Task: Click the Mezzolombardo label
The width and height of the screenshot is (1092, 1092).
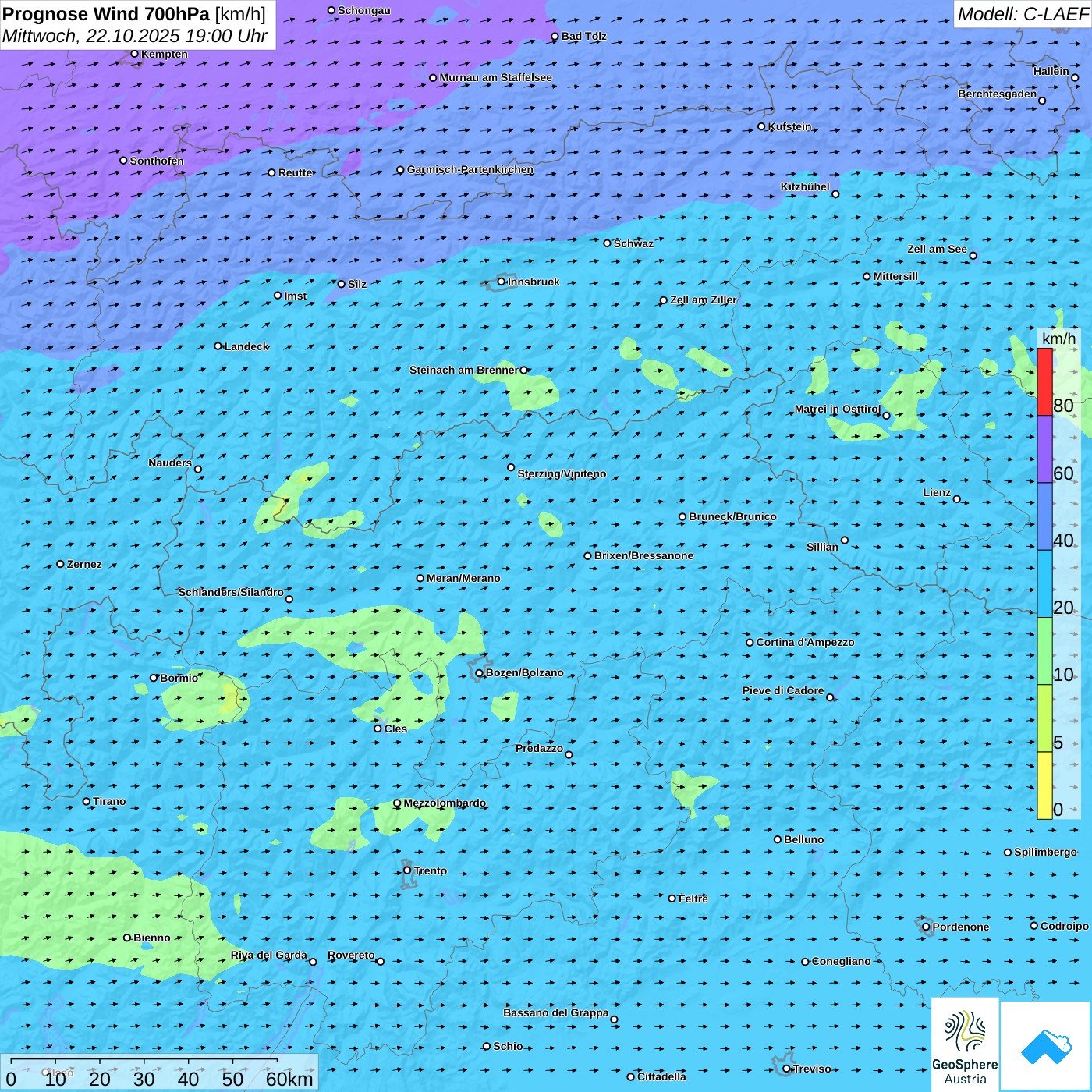Action: click(444, 803)
